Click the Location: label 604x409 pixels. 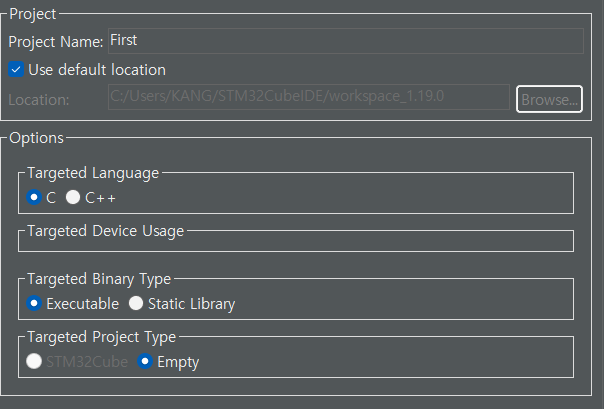click(39, 100)
